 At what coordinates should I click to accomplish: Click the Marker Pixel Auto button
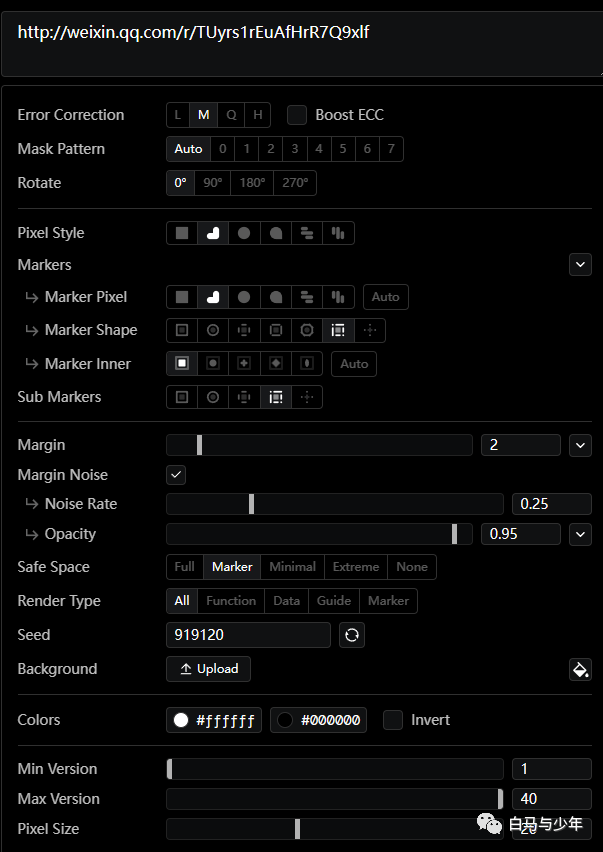386,297
